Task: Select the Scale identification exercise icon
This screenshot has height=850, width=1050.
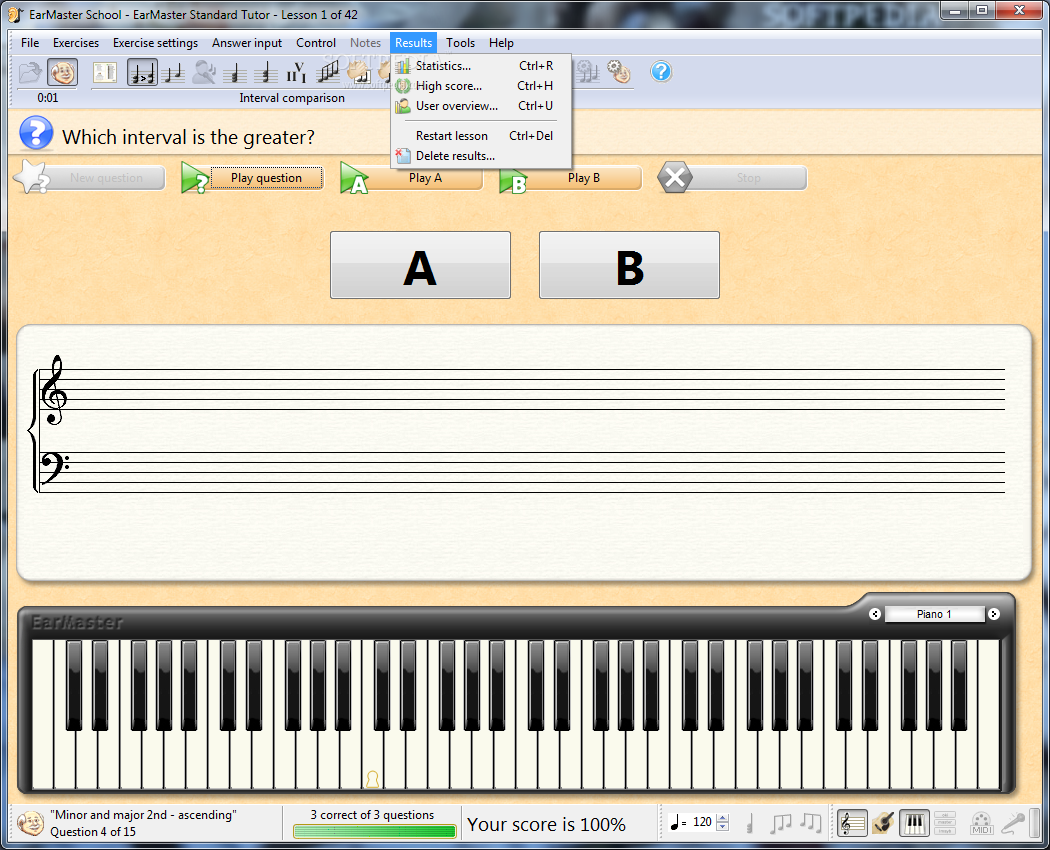Action: [x=327, y=72]
